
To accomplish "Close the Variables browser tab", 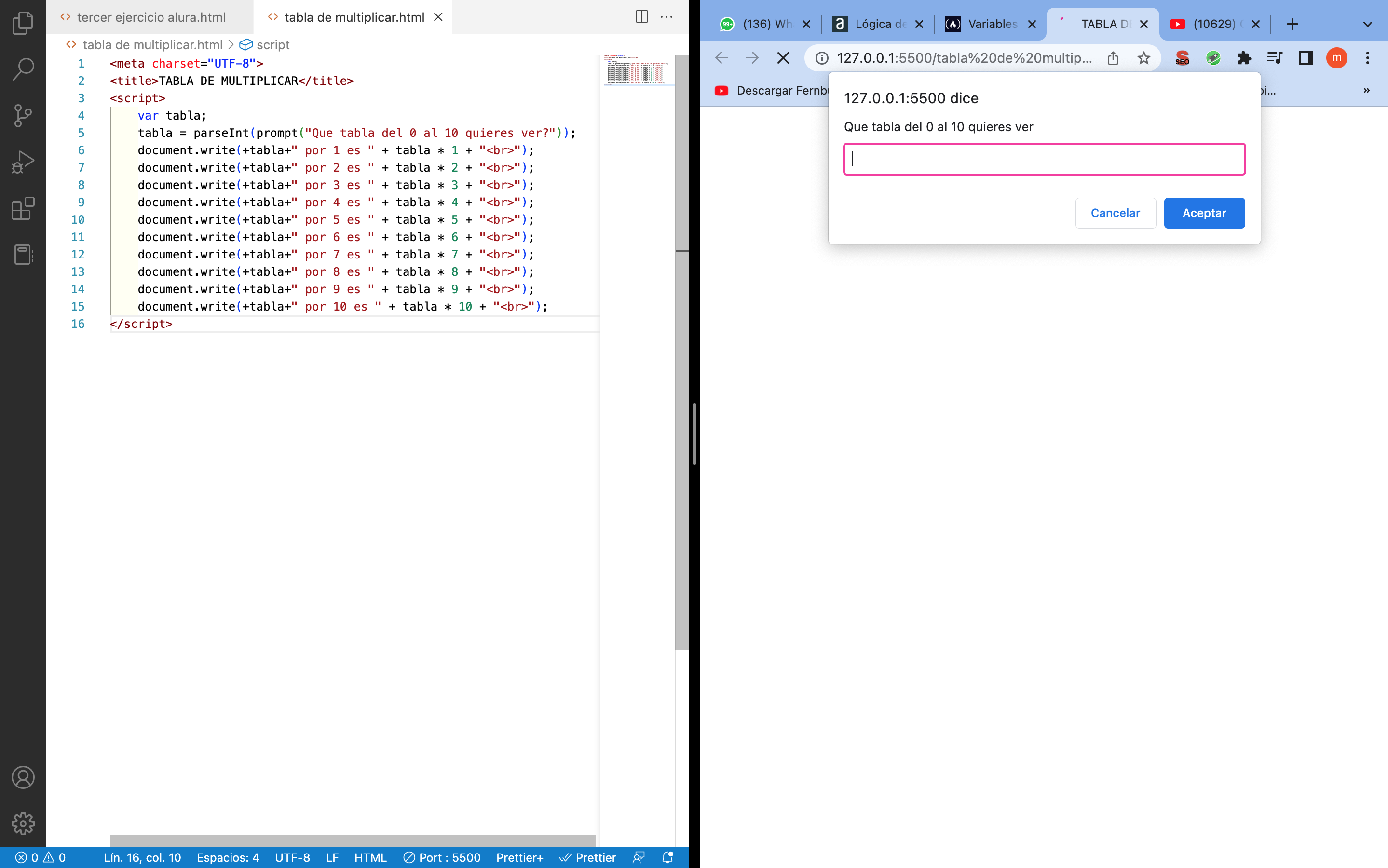I will click(1032, 24).
